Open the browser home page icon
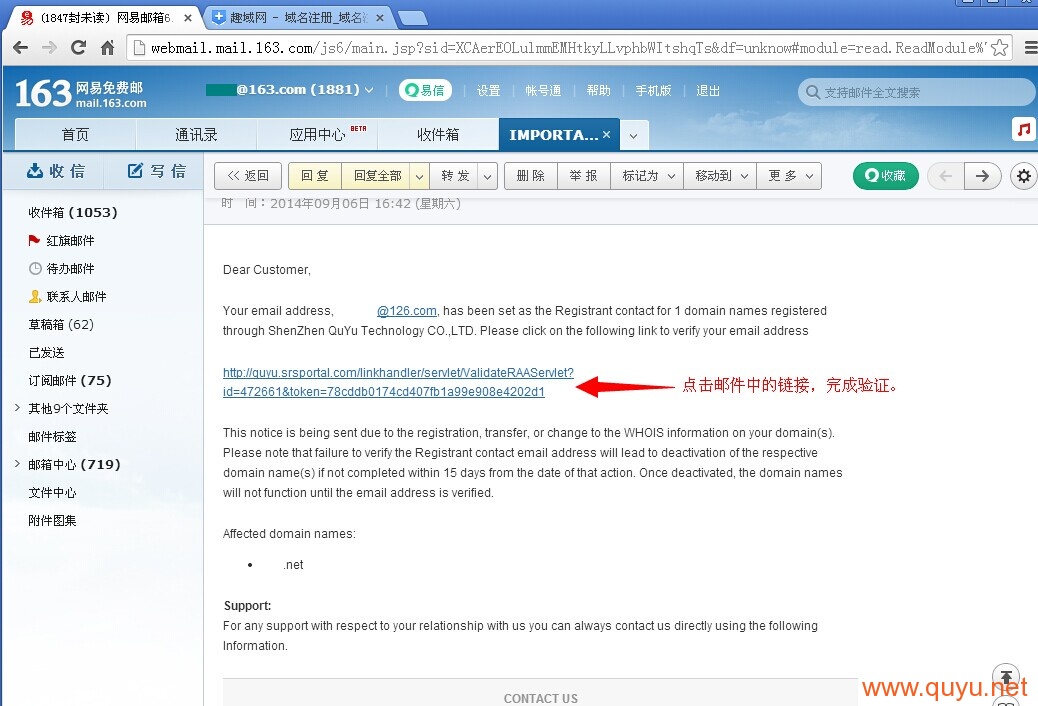This screenshot has height=706, width=1038. point(107,48)
